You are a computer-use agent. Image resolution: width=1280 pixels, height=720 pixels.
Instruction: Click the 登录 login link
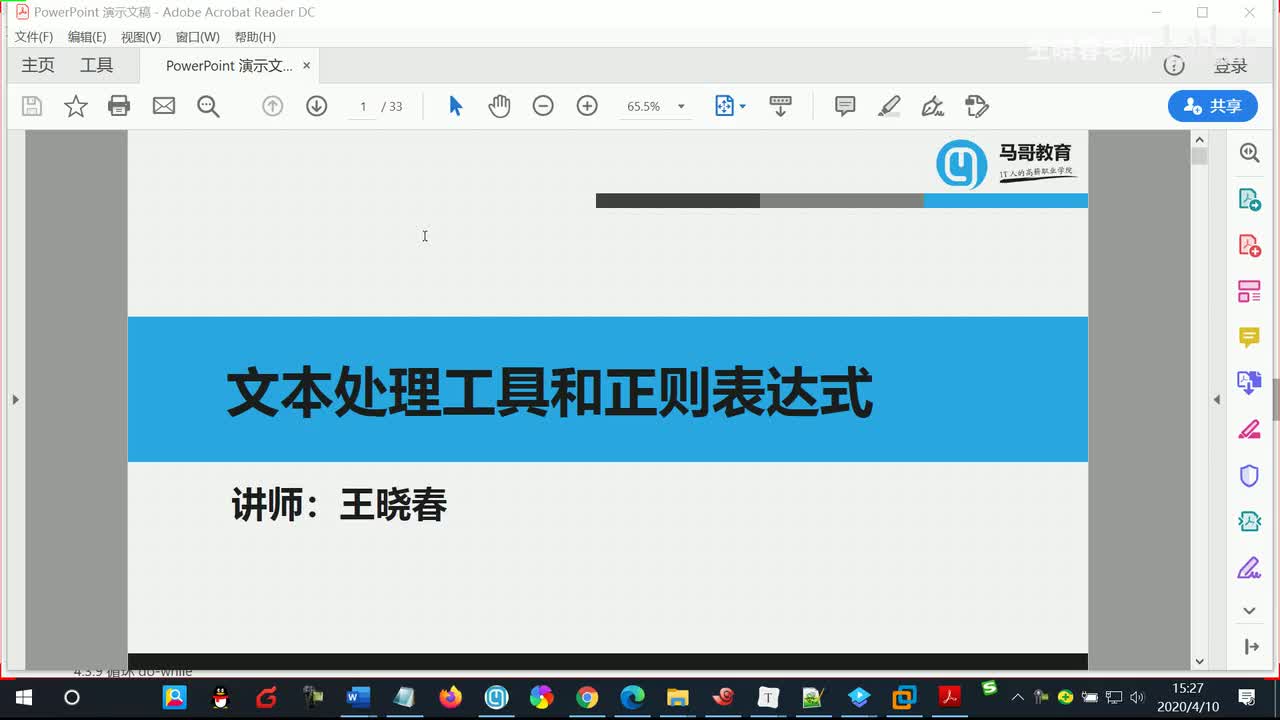point(1231,66)
